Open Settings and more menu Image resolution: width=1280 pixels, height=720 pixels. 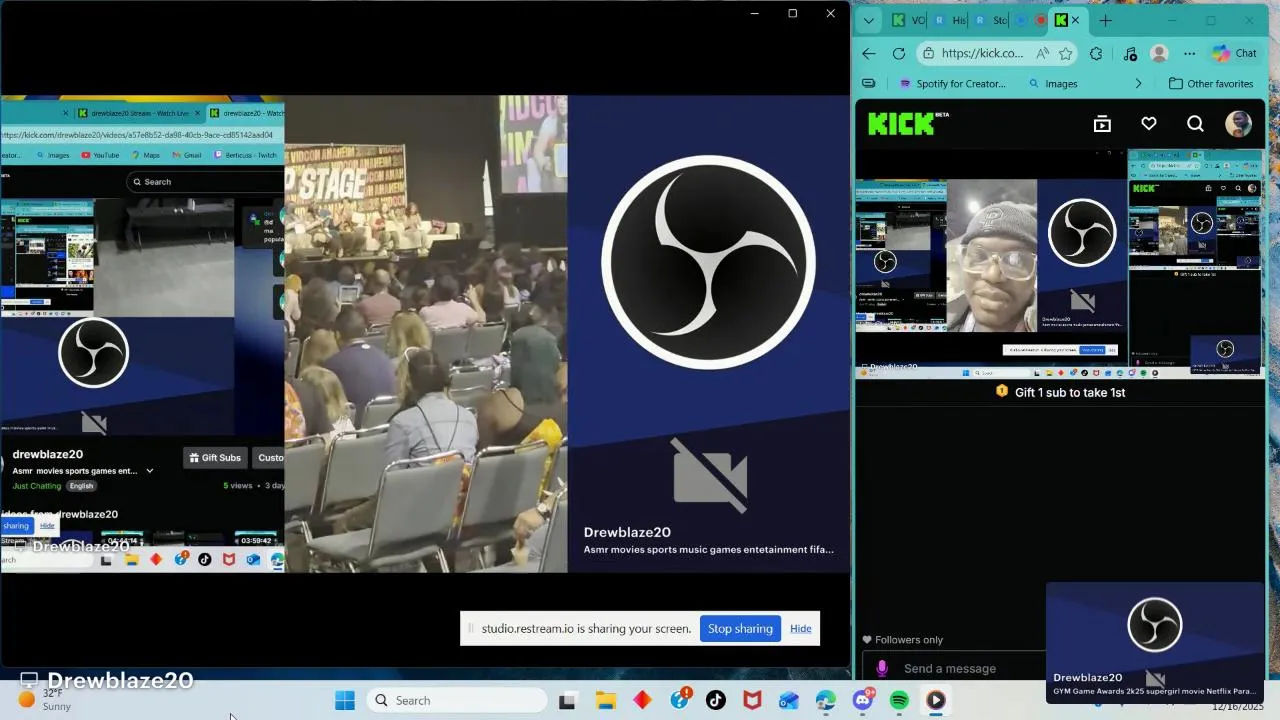pyautogui.click(x=1189, y=54)
